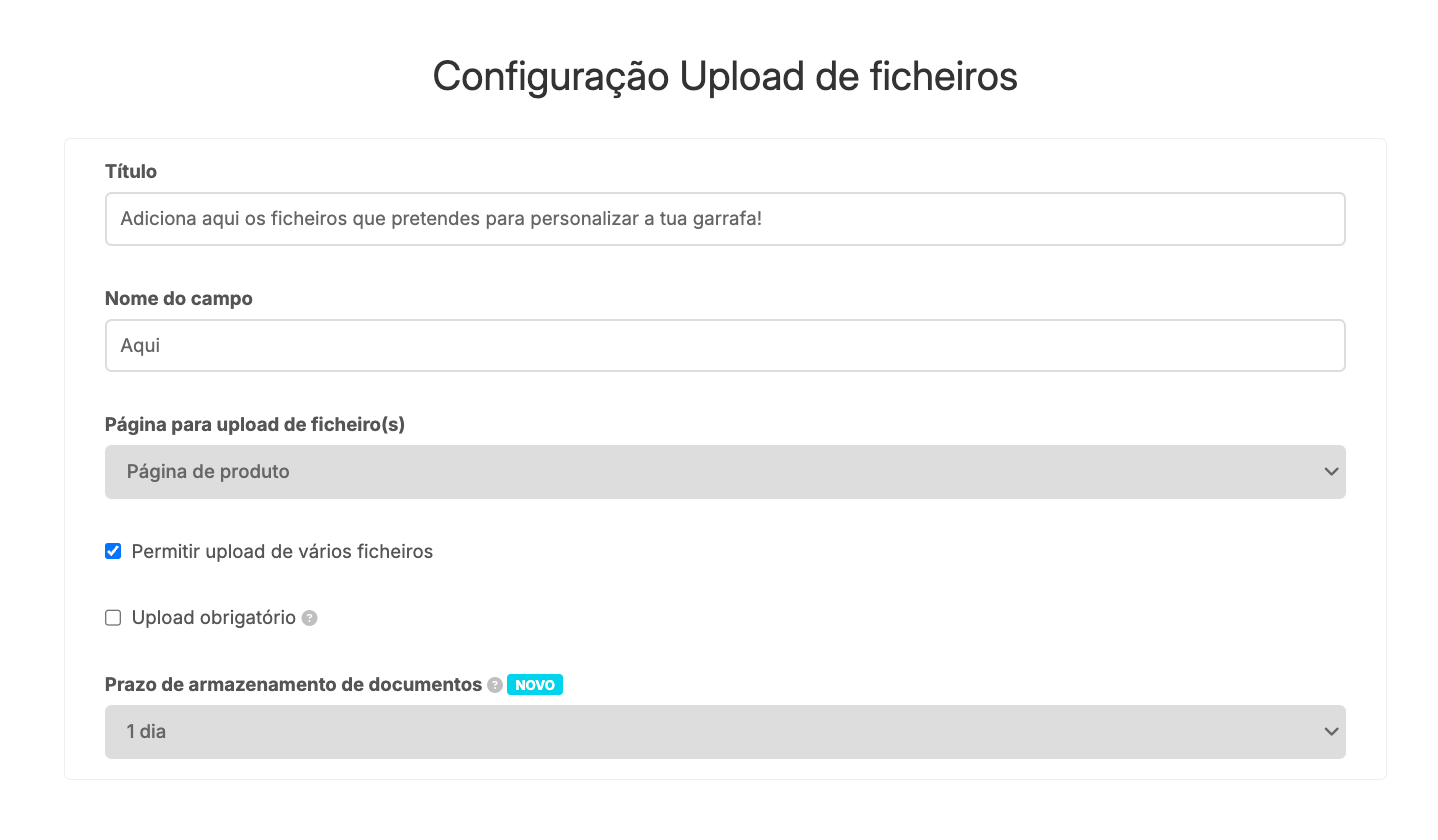Click the chevron on the 1 dia dropdown
Viewport: 1438px width, 840px height.
[x=1330, y=731]
